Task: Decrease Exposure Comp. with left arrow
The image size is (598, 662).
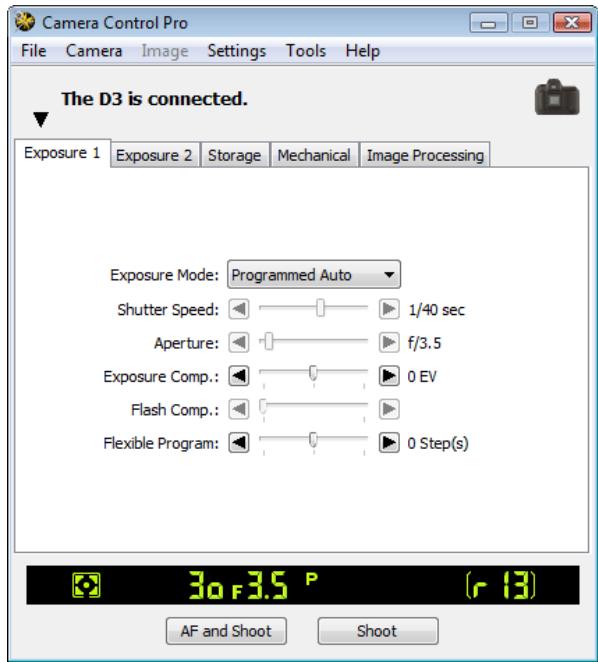Action: [239, 376]
